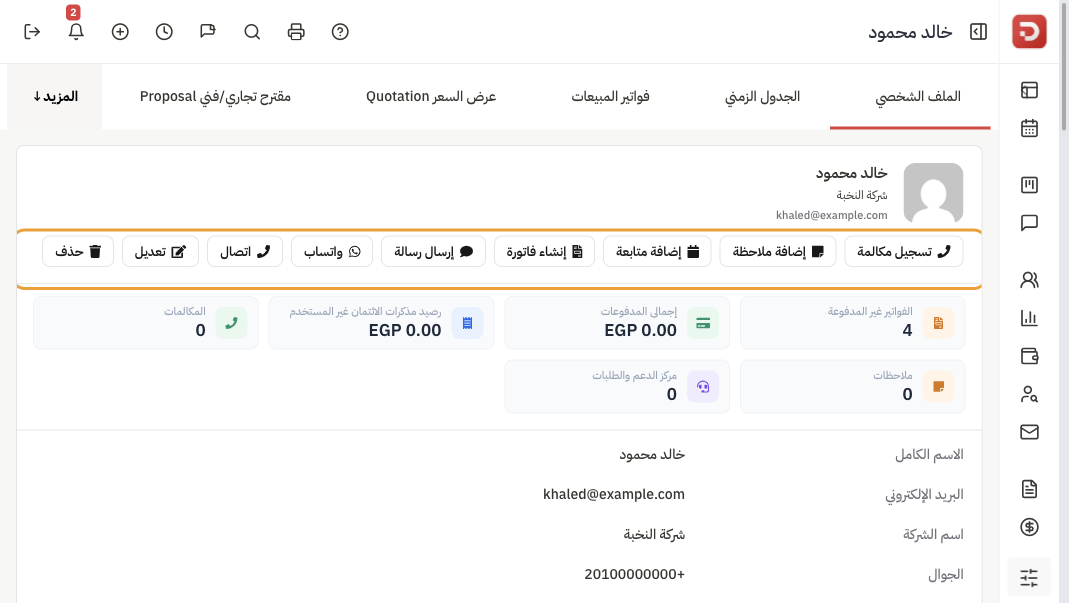
Task: Click company value شركة النخبة in details
Action: [x=654, y=534]
